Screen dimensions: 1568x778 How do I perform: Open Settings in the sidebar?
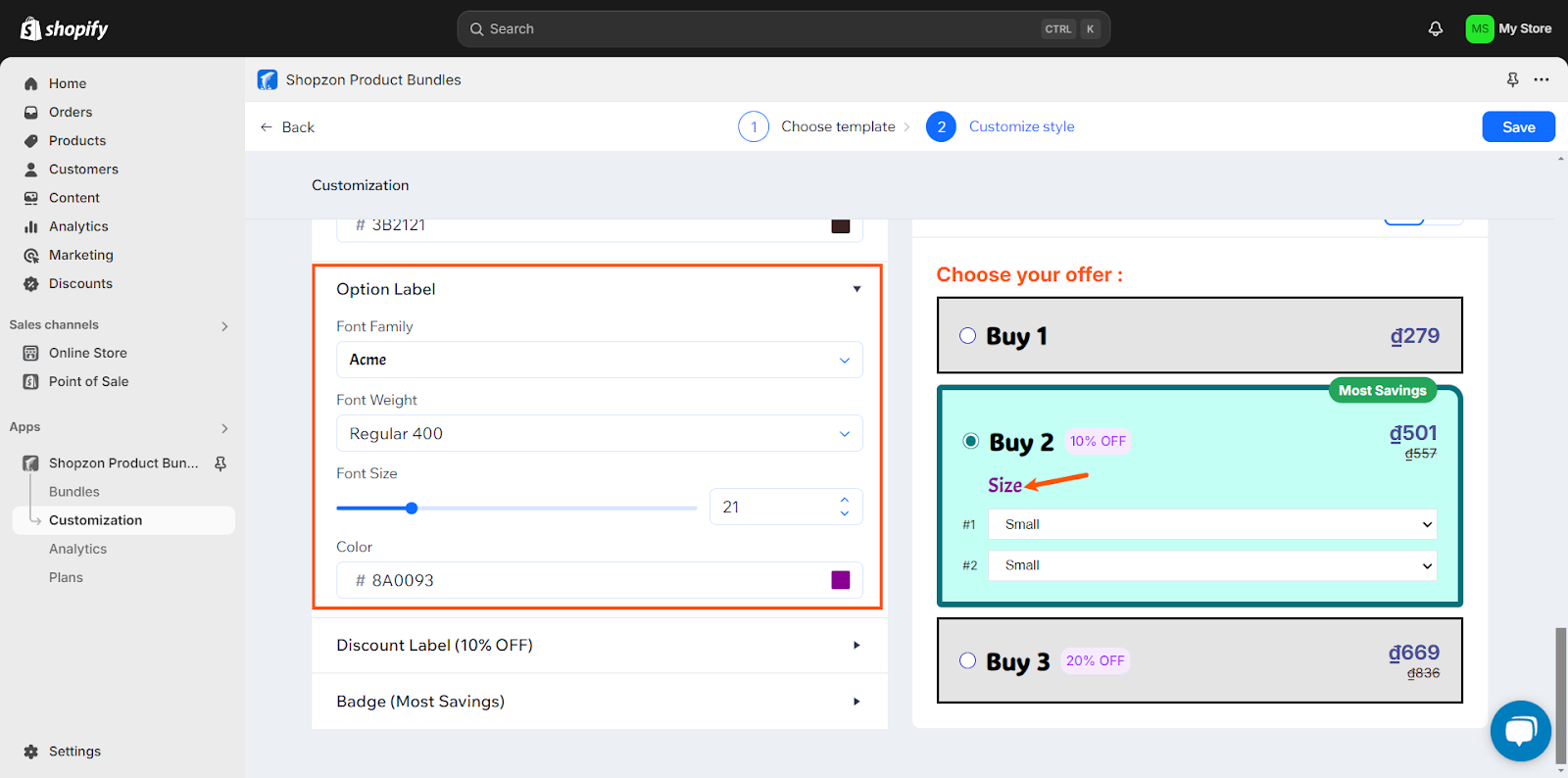(74, 752)
